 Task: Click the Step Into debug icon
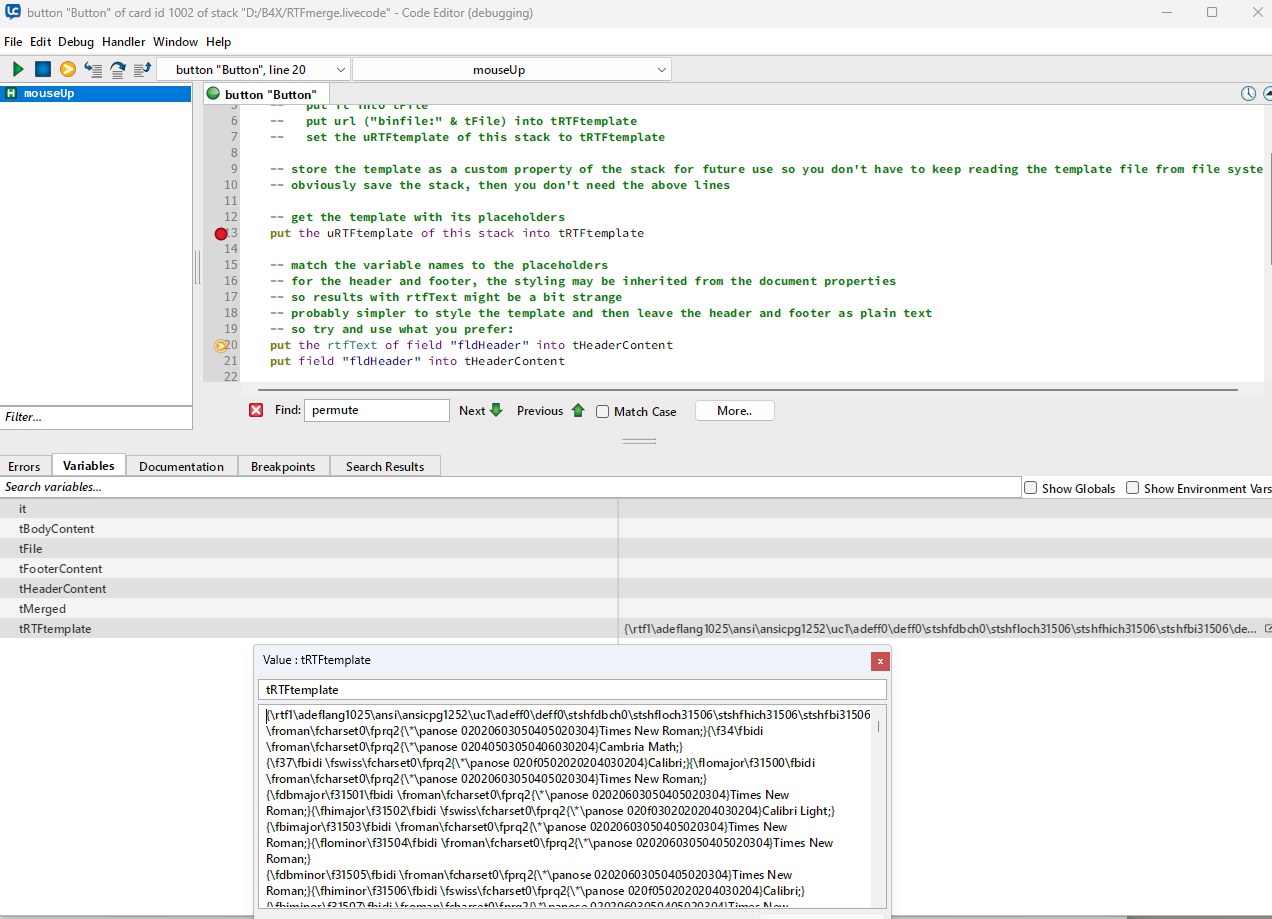click(x=93, y=69)
